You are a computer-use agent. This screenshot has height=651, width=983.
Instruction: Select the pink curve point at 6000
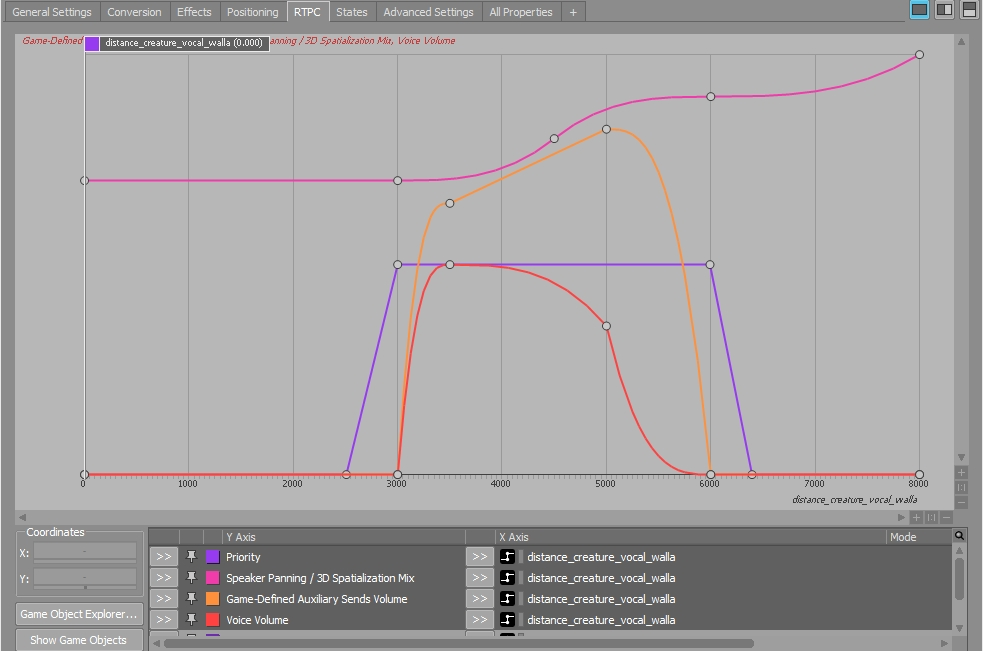tap(710, 97)
